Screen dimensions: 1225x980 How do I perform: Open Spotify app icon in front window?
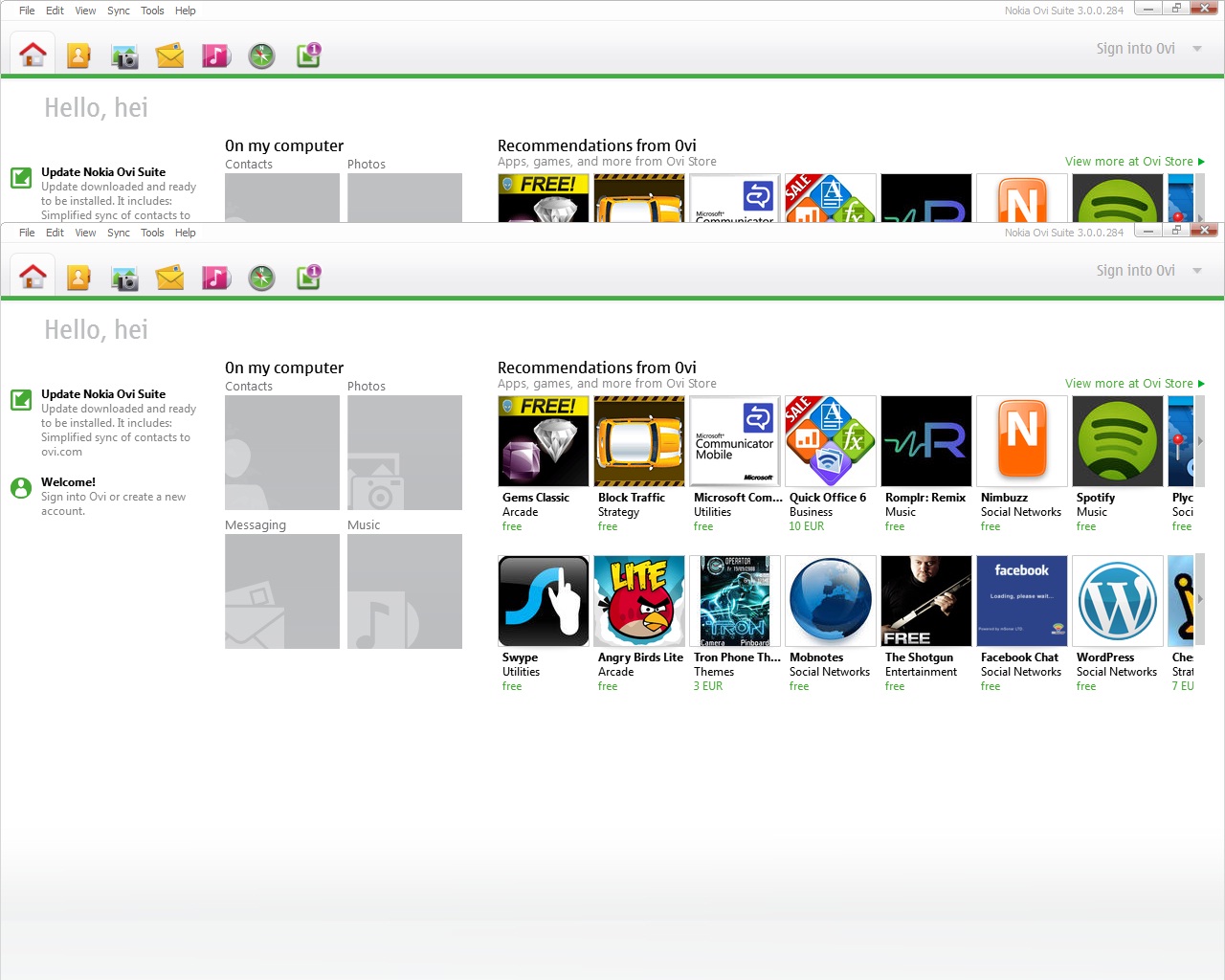pos(1118,441)
